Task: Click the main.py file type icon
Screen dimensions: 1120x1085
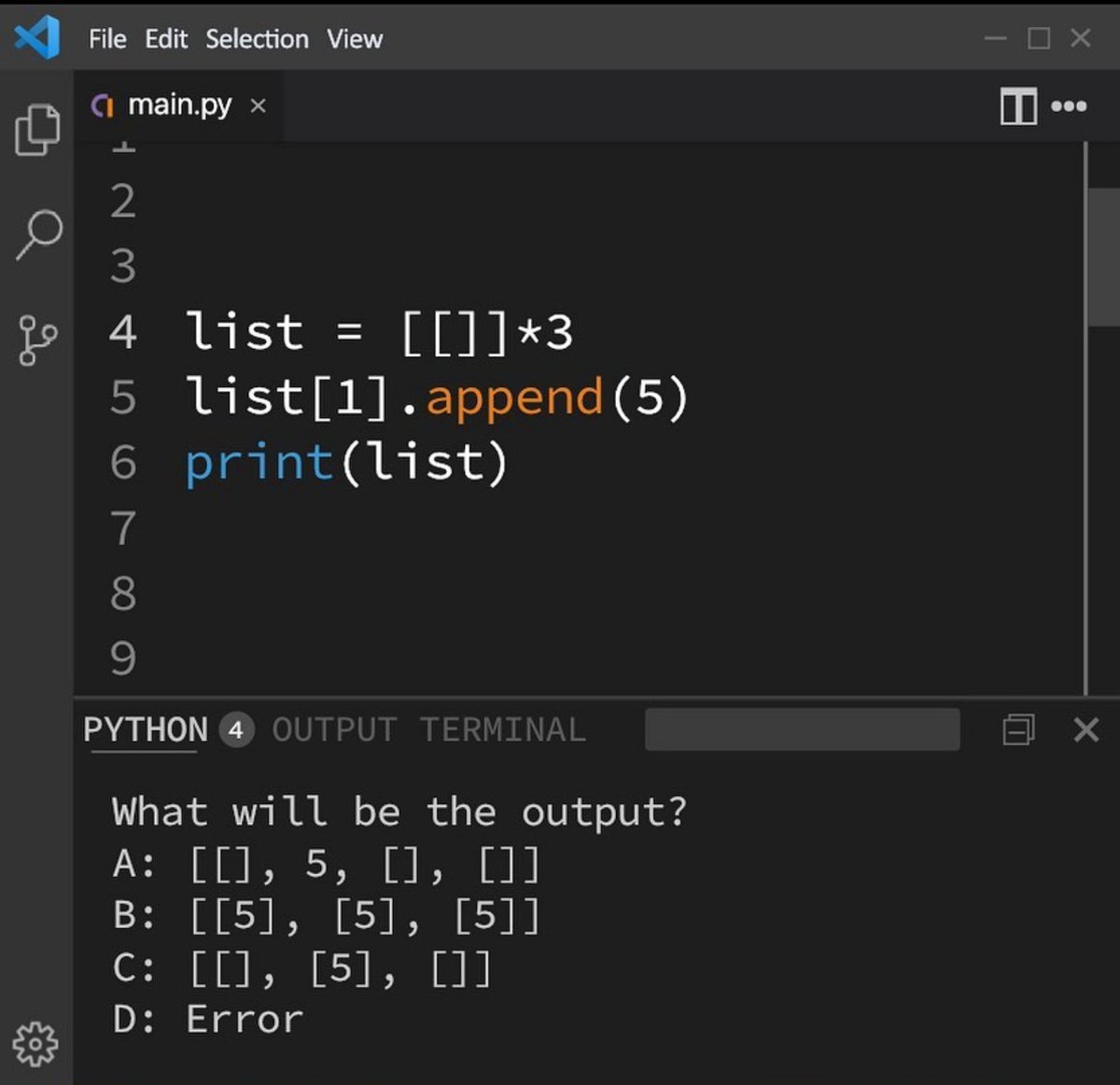Action: [x=103, y=105]
